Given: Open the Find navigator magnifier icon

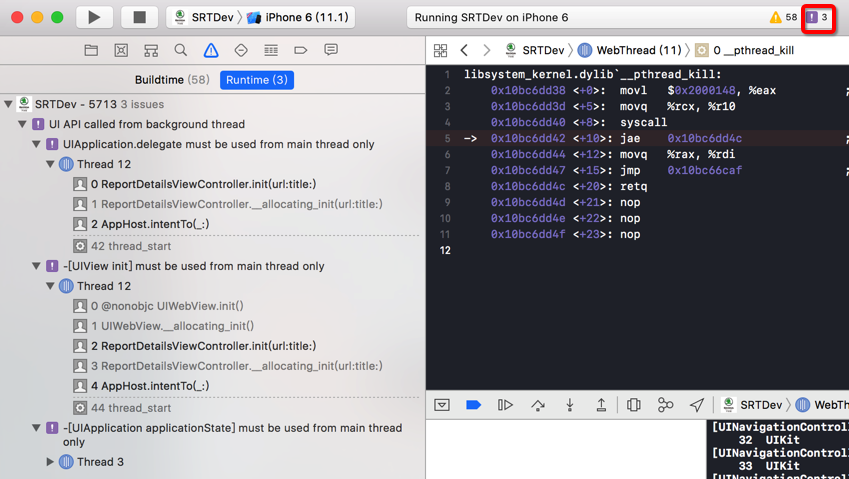Looking at the screenshot, I should pos(181,50).
